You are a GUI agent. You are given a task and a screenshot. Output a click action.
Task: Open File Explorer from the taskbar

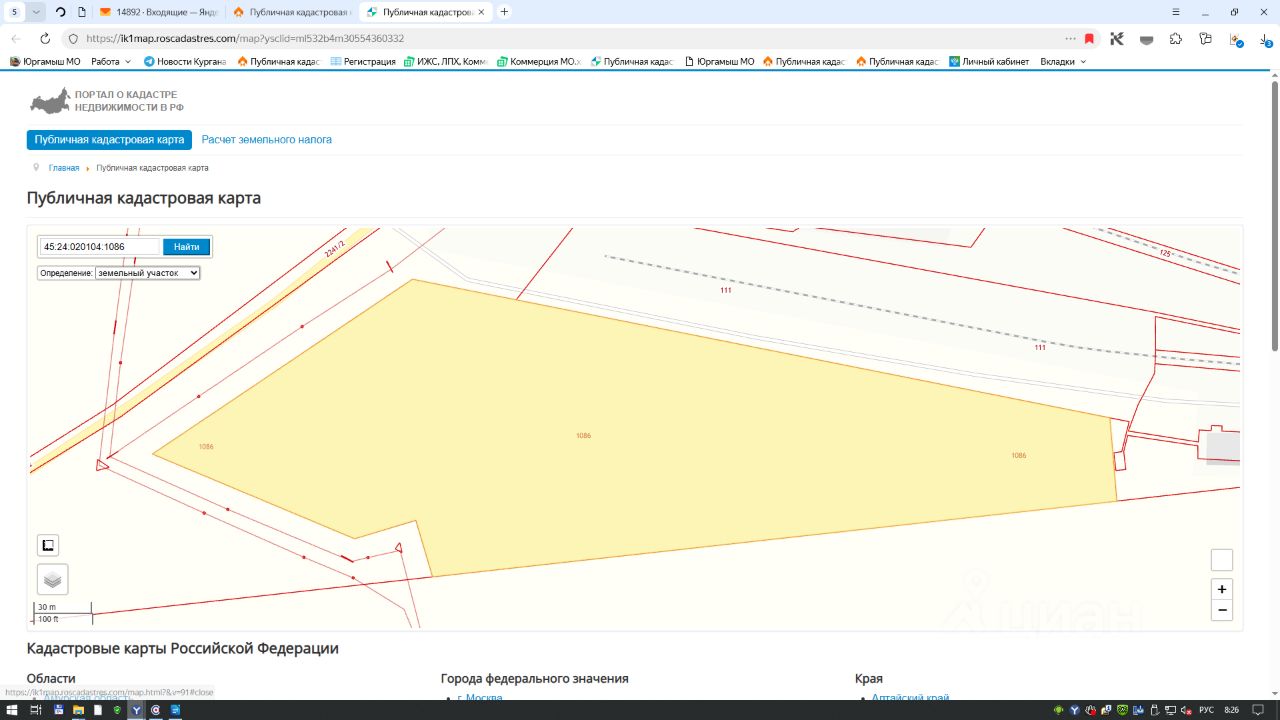click(x=78, y=710)
